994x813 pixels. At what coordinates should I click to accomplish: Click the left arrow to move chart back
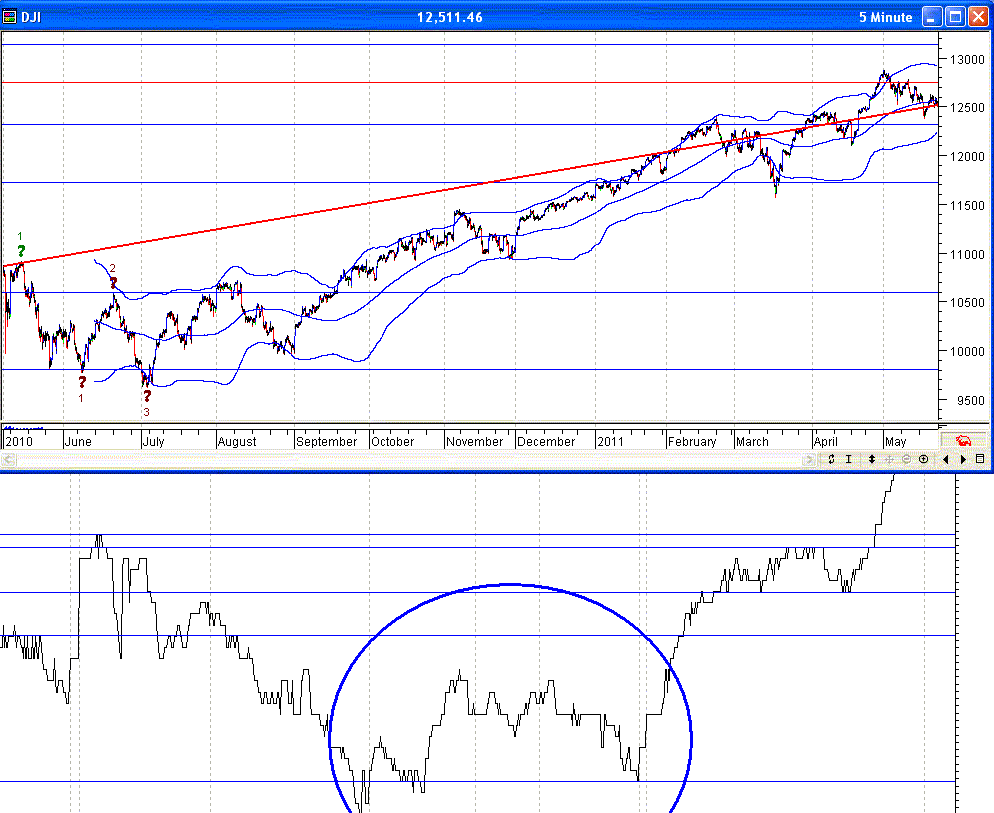tap(946, 459)
